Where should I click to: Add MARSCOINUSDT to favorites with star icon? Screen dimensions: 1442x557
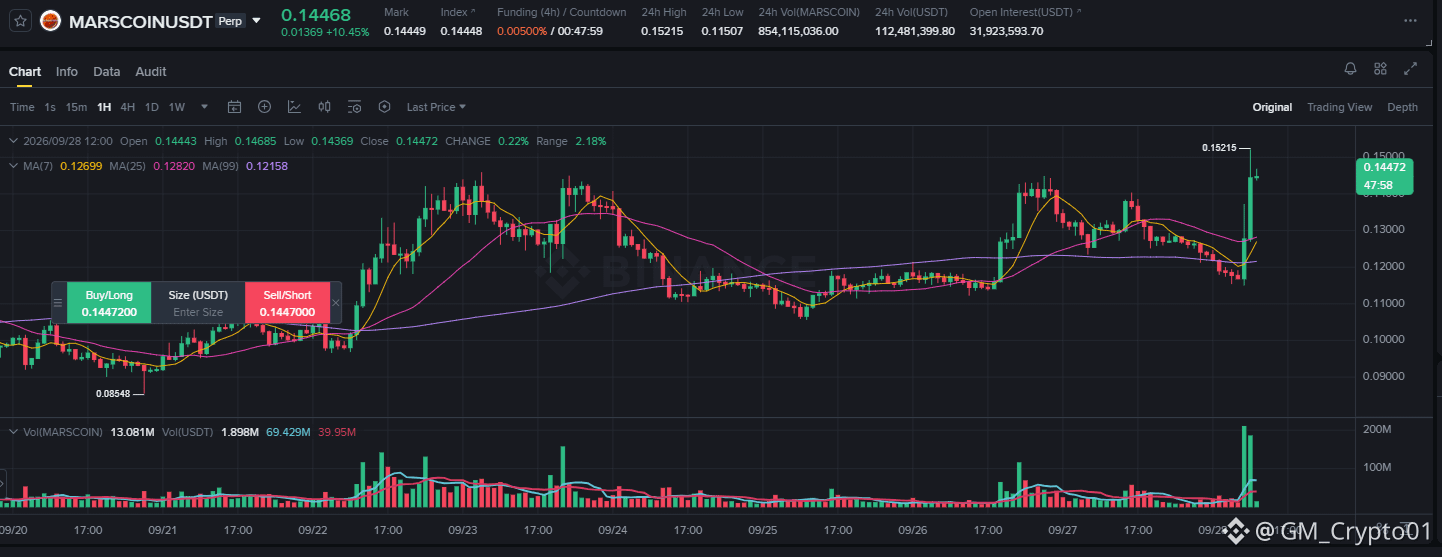tap(21, 20)
